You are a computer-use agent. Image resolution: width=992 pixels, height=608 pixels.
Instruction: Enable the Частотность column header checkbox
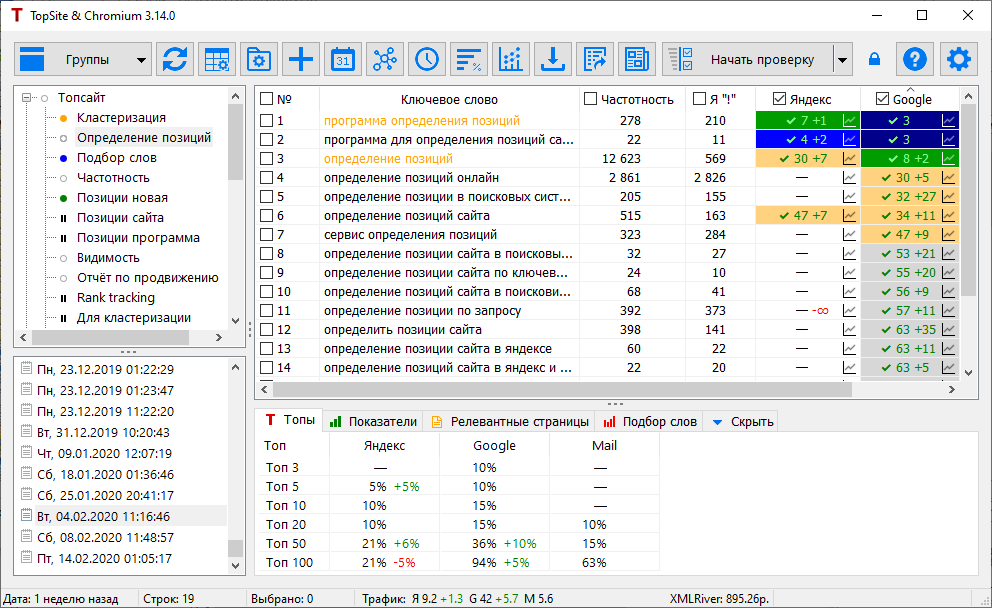591,99
